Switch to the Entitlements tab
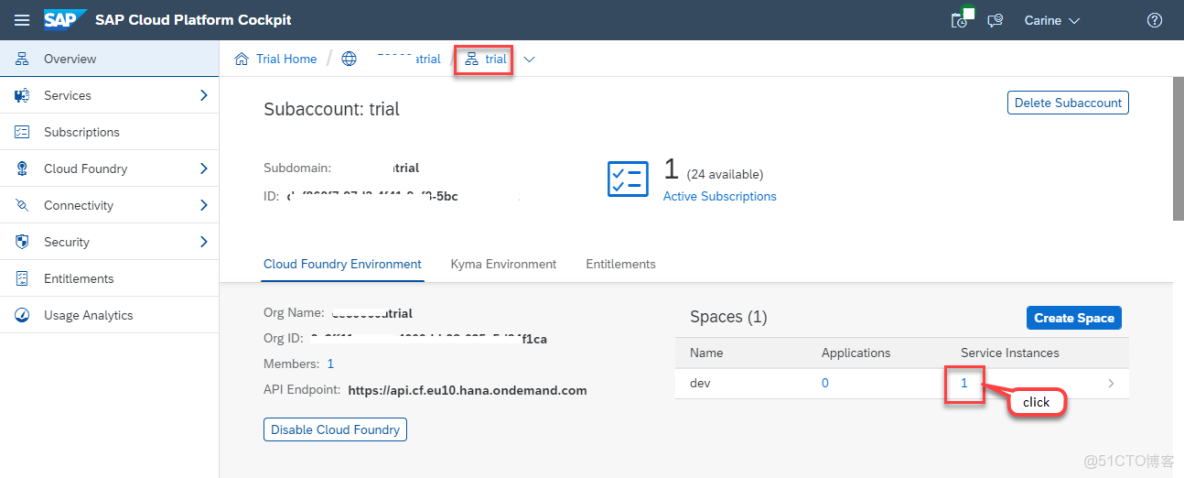This screenshot has width=1184, height=478. (621, 264)
